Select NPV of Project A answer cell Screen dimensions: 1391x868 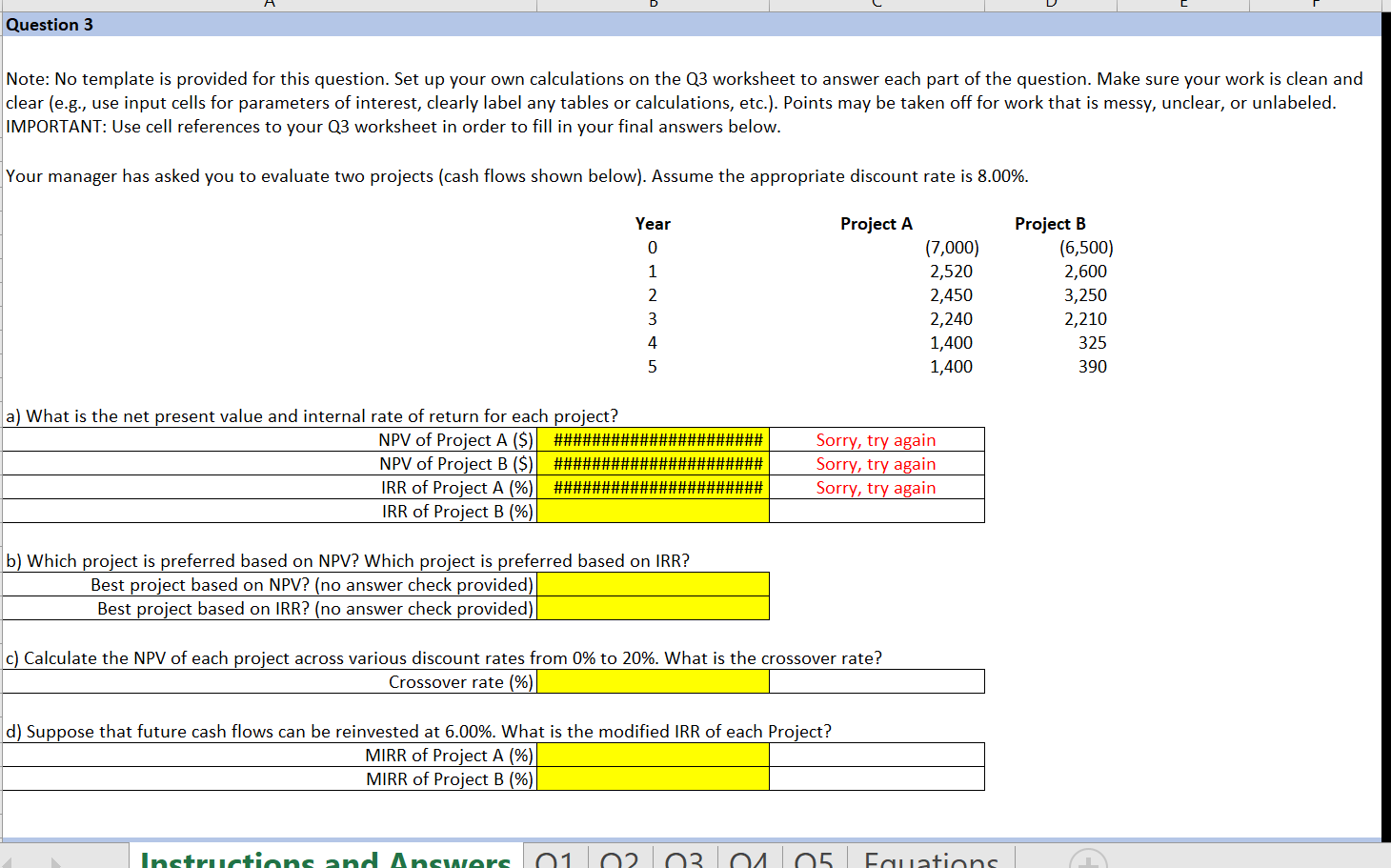pyautogui.click(x=654, y=440)
